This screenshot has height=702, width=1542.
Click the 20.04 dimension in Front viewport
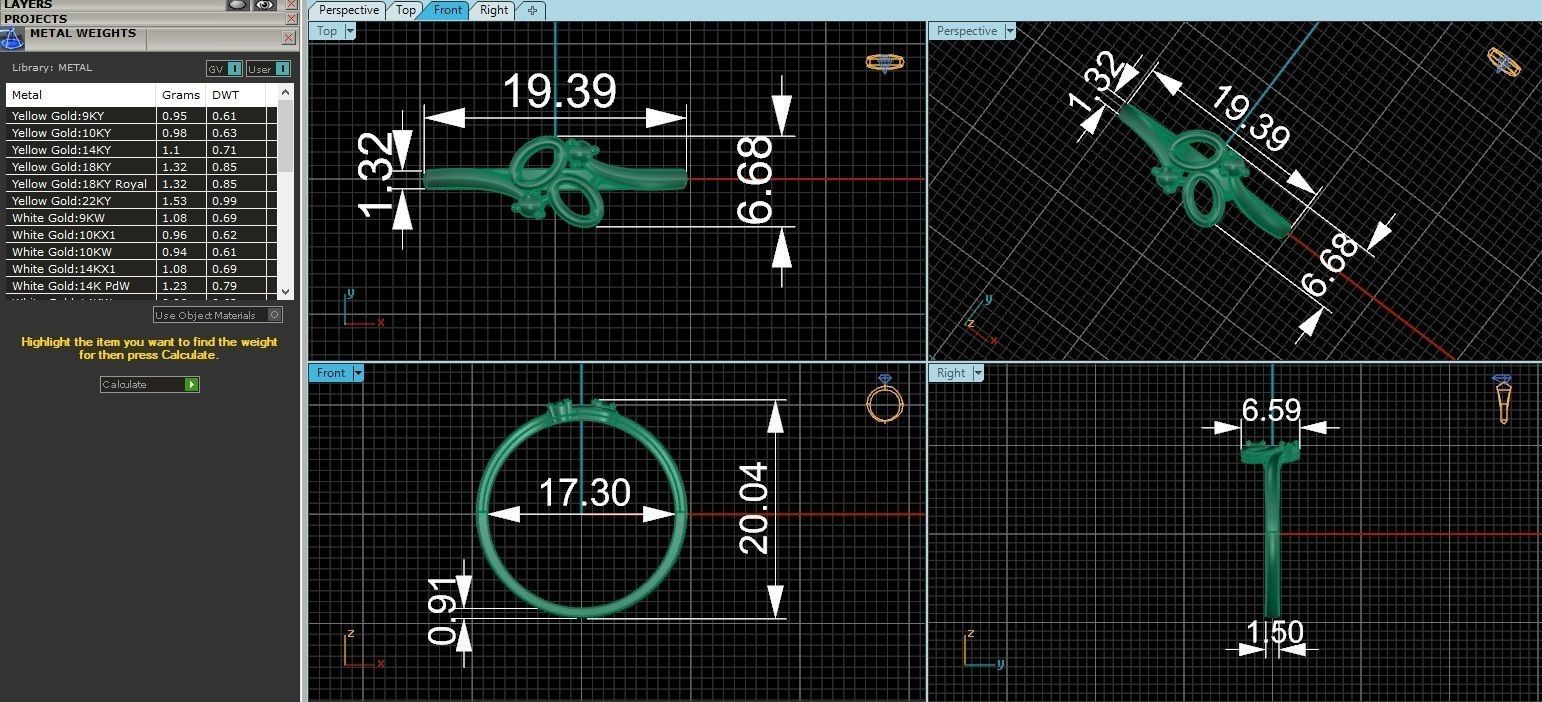tap(754, 508)
